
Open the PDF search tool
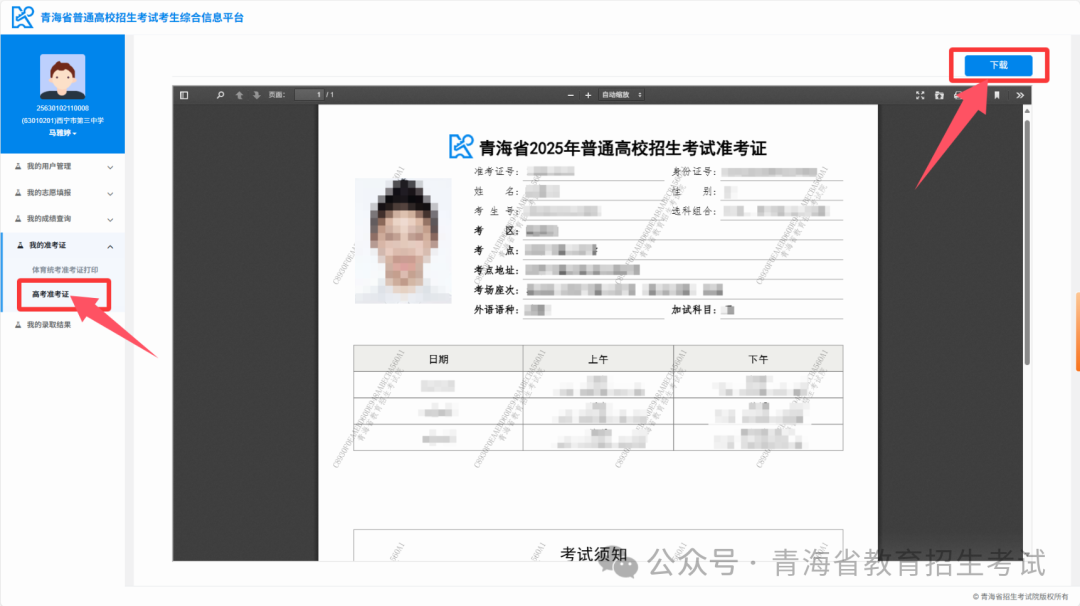tap(220, 95)
